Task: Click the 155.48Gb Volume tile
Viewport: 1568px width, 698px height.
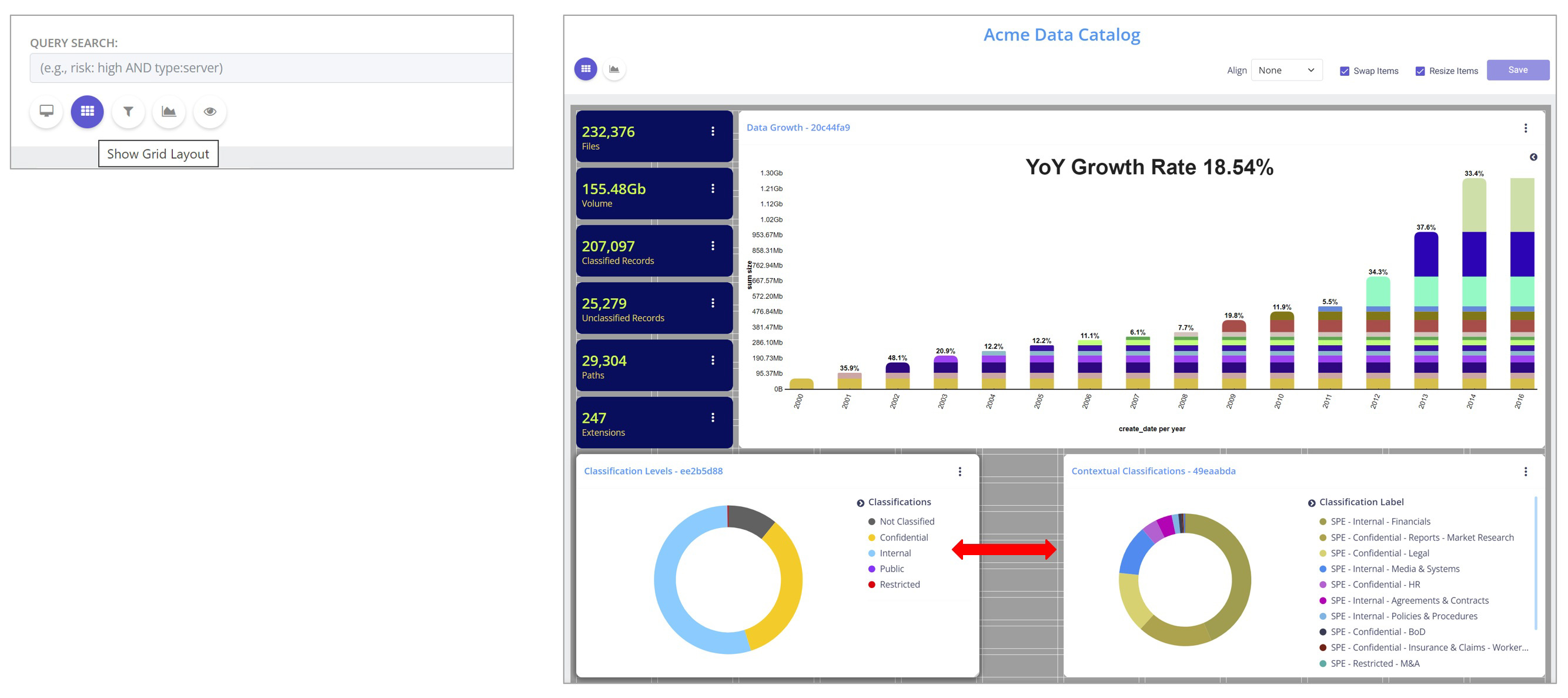Action: tap(654, 193)
